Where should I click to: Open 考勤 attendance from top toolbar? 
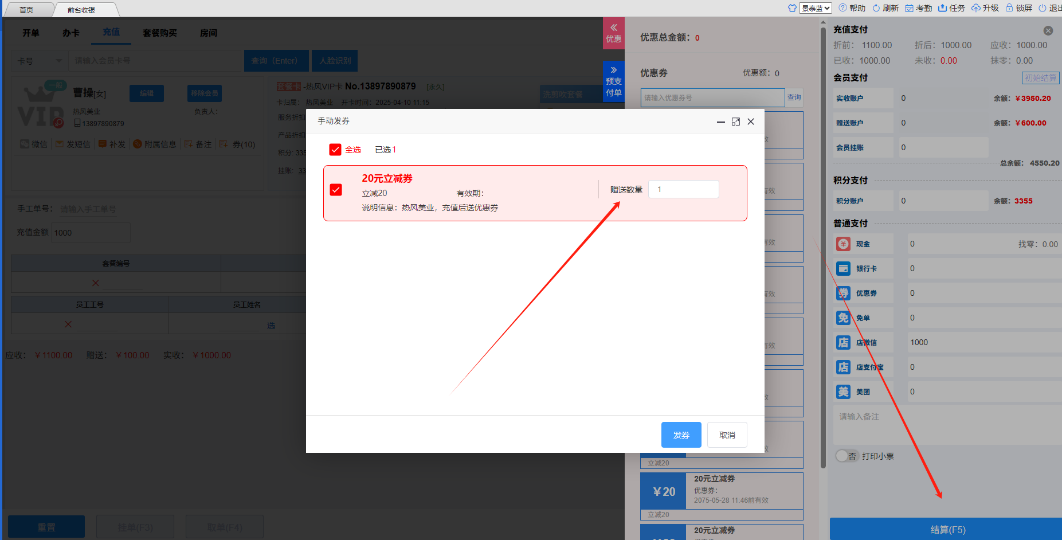(x=910, y=7)
